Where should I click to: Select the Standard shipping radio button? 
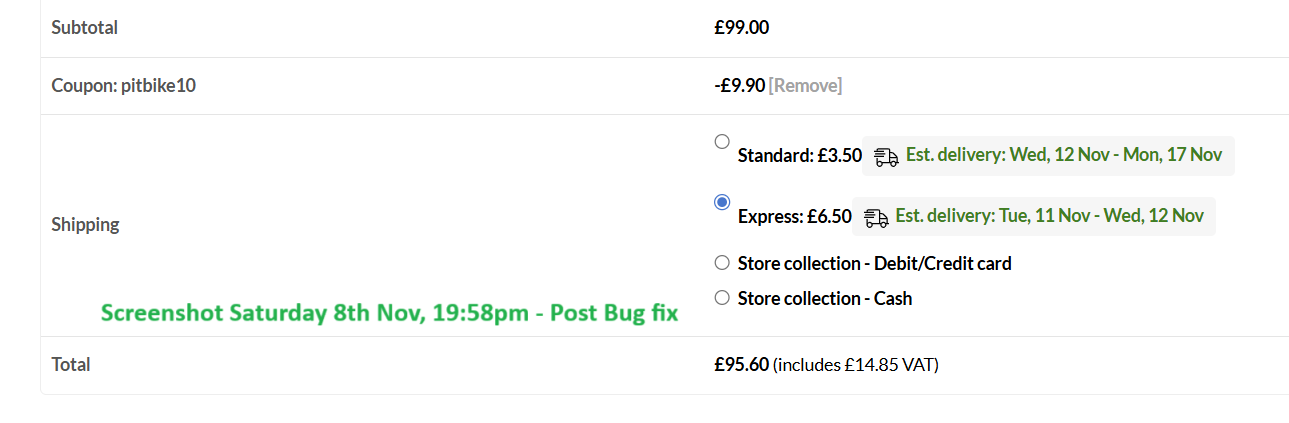[722, 142]
